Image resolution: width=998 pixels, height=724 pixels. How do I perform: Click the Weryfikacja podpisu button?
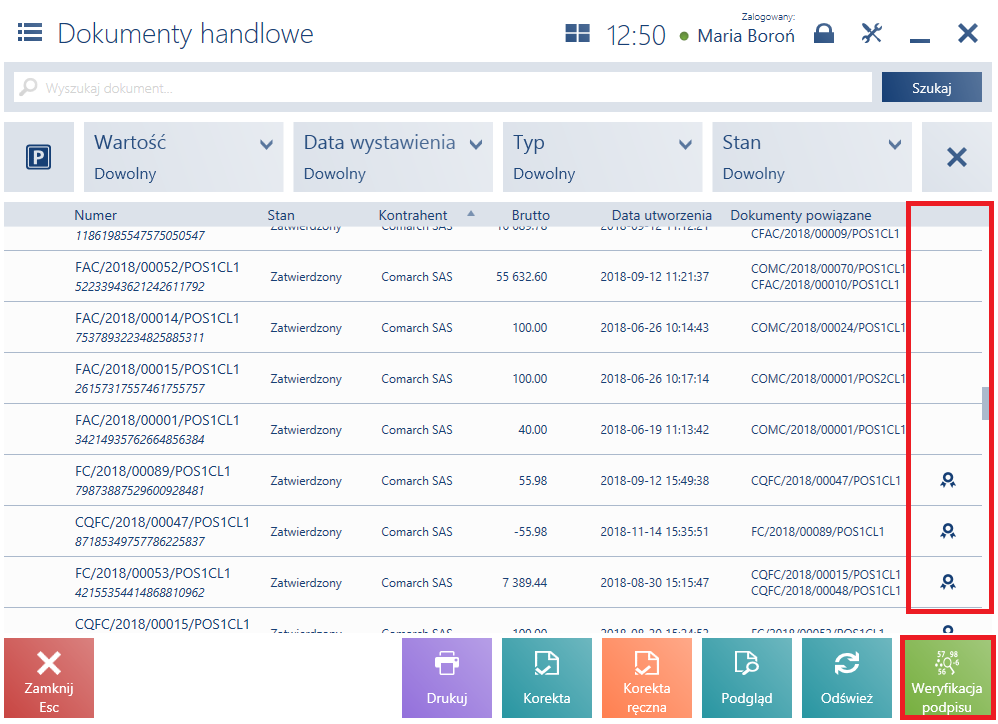click(946, 678)
